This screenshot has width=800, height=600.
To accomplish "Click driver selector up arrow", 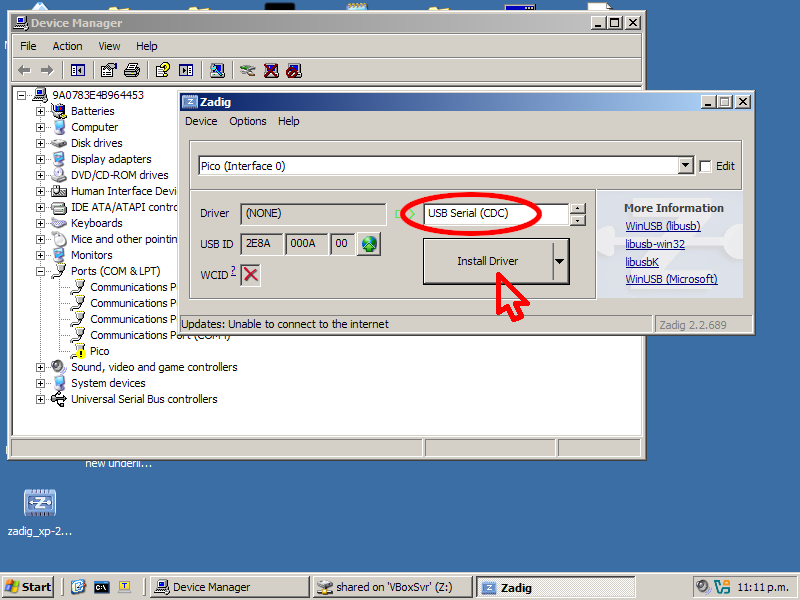I will click(x=578, y=209).
